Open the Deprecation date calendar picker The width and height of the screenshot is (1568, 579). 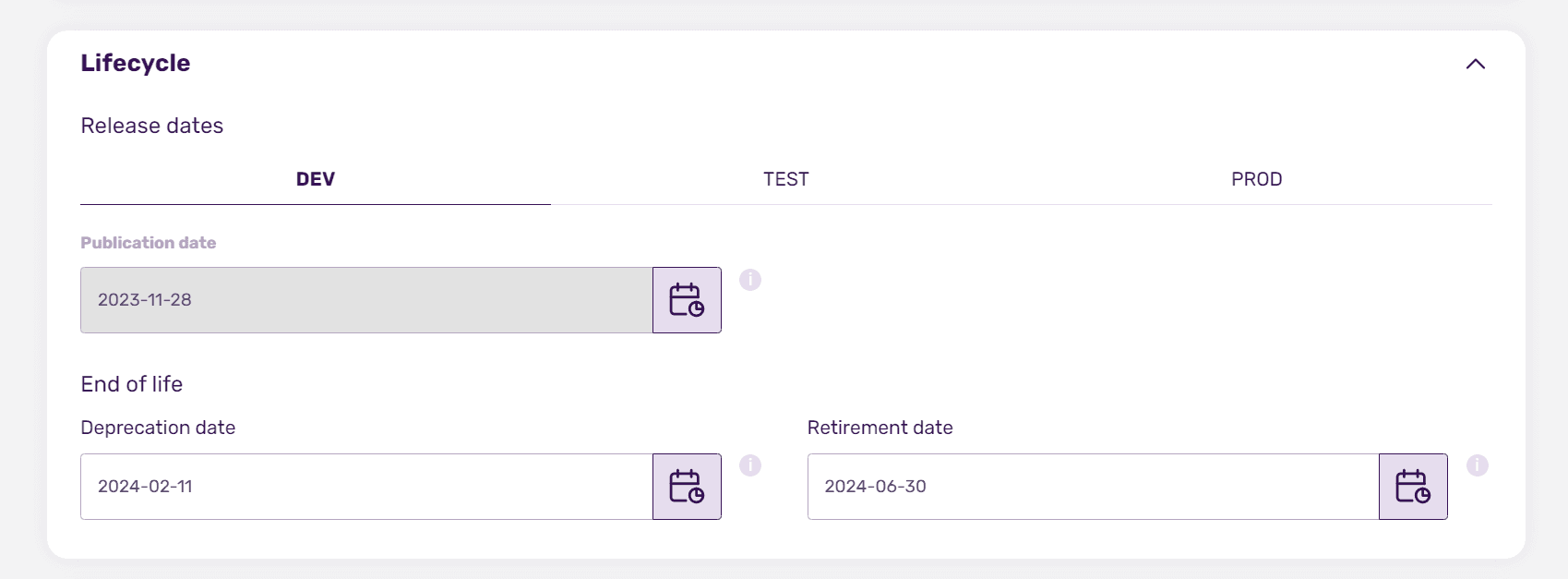[x=687, y=487]
